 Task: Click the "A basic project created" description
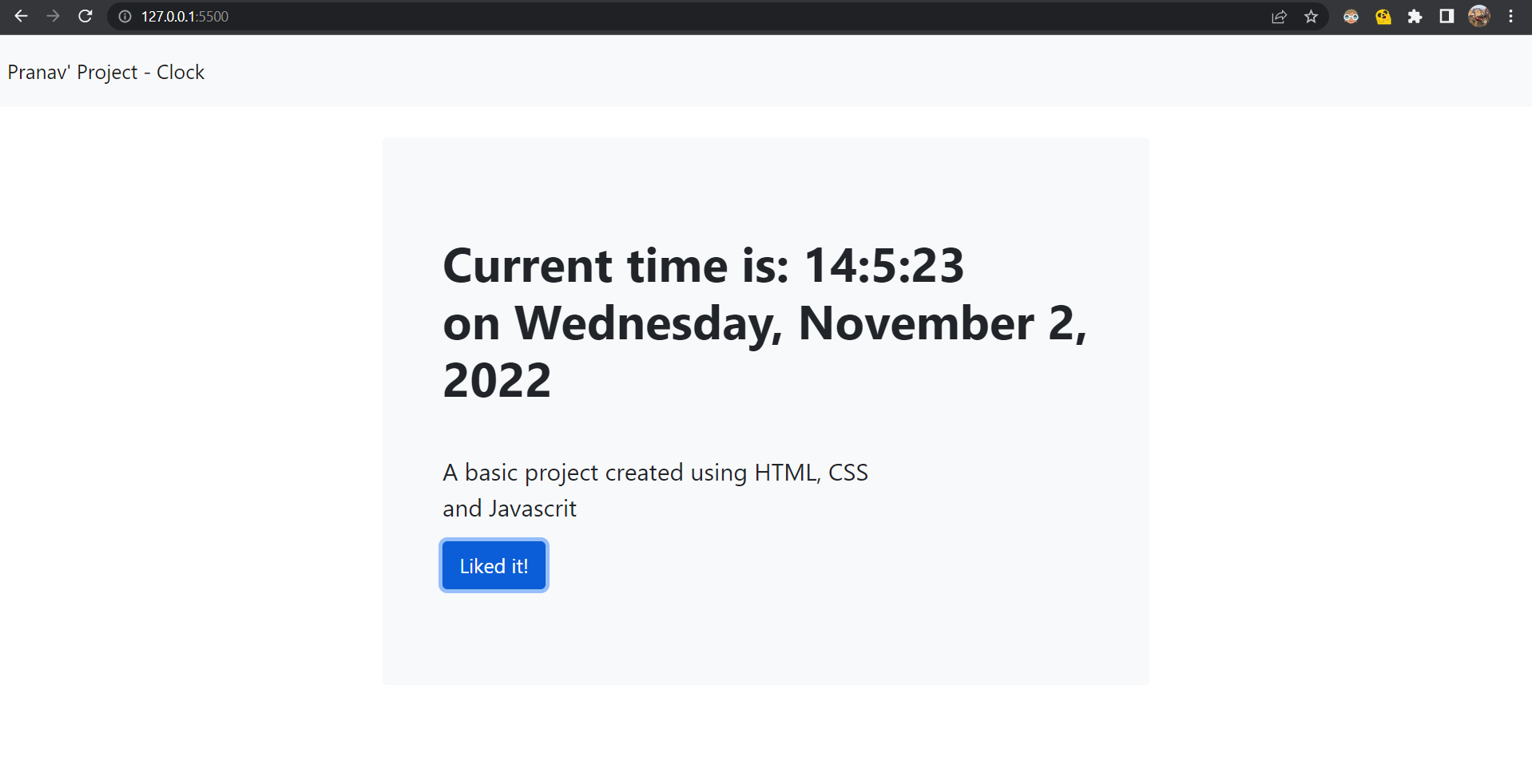[x=655, y=473]
